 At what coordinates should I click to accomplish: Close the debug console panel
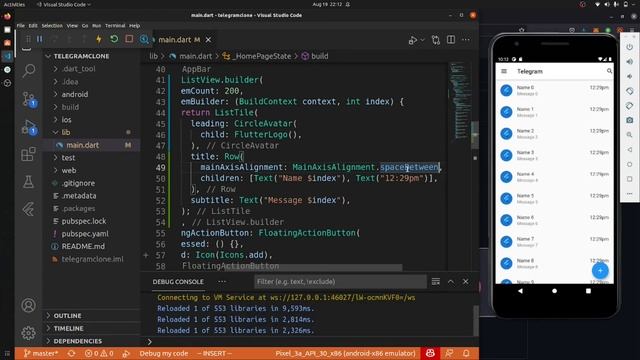465,282
